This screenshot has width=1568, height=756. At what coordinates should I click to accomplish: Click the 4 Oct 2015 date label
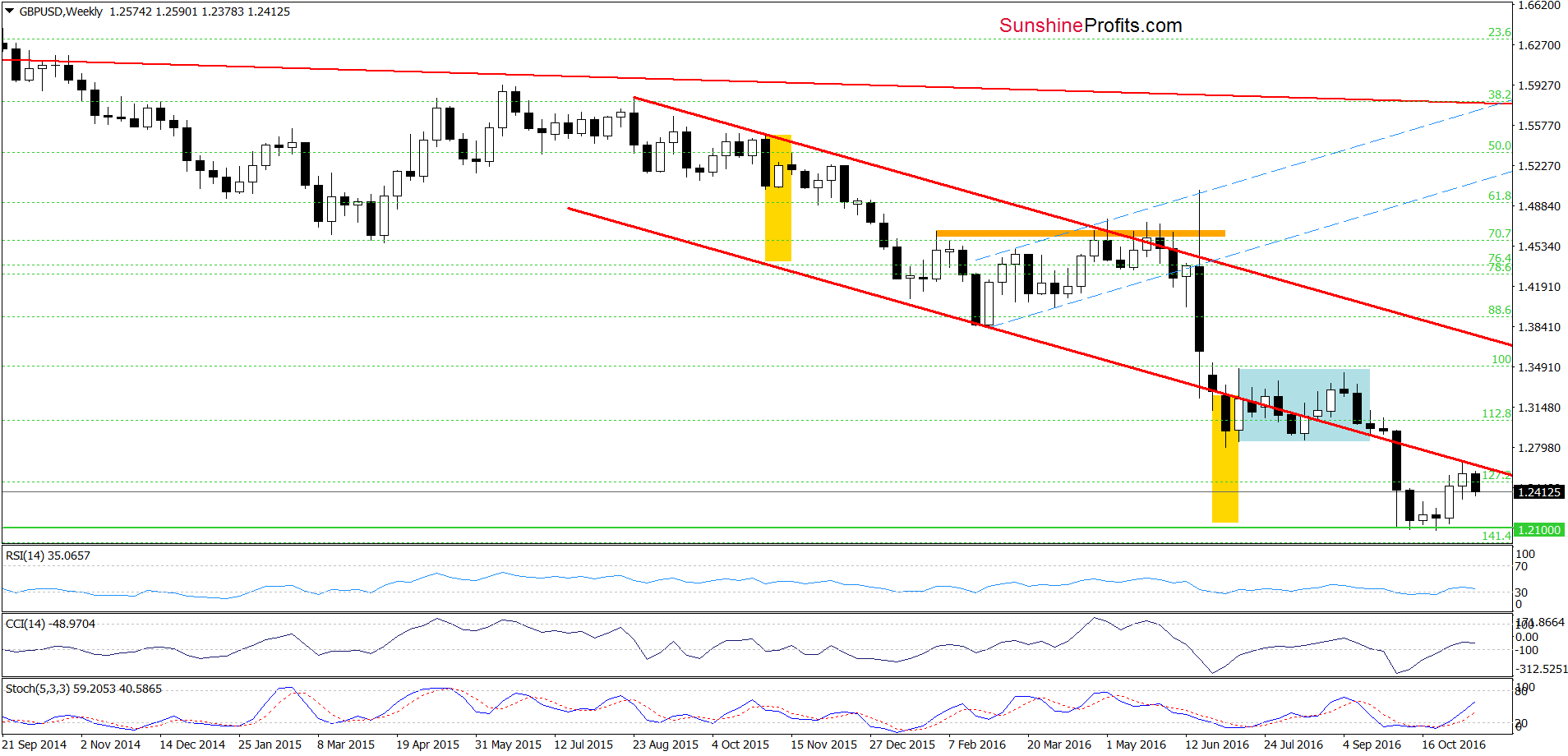740,744
